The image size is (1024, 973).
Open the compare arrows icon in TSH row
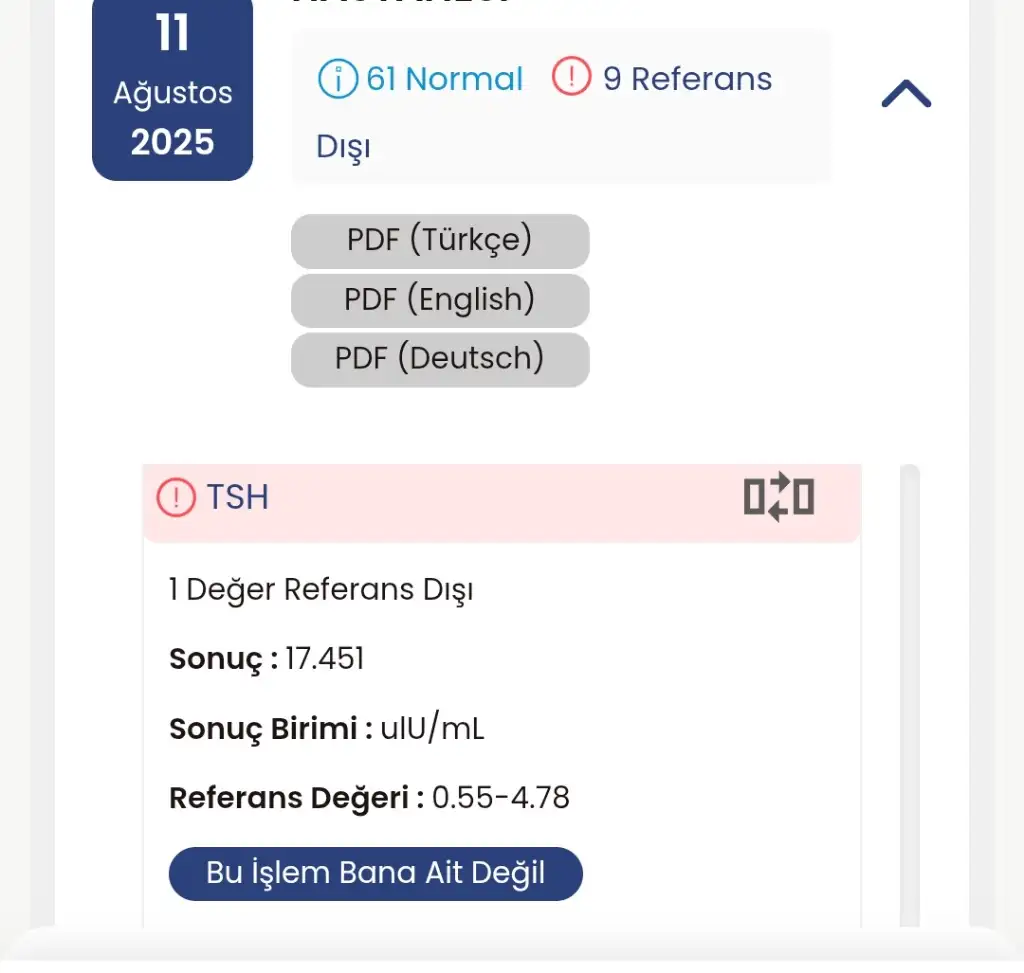pos(779,497)
